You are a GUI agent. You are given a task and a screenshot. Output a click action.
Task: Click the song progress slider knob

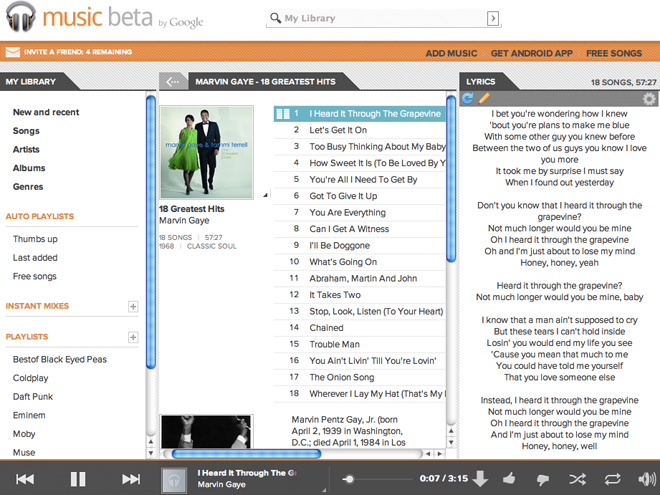coord(349,479)
